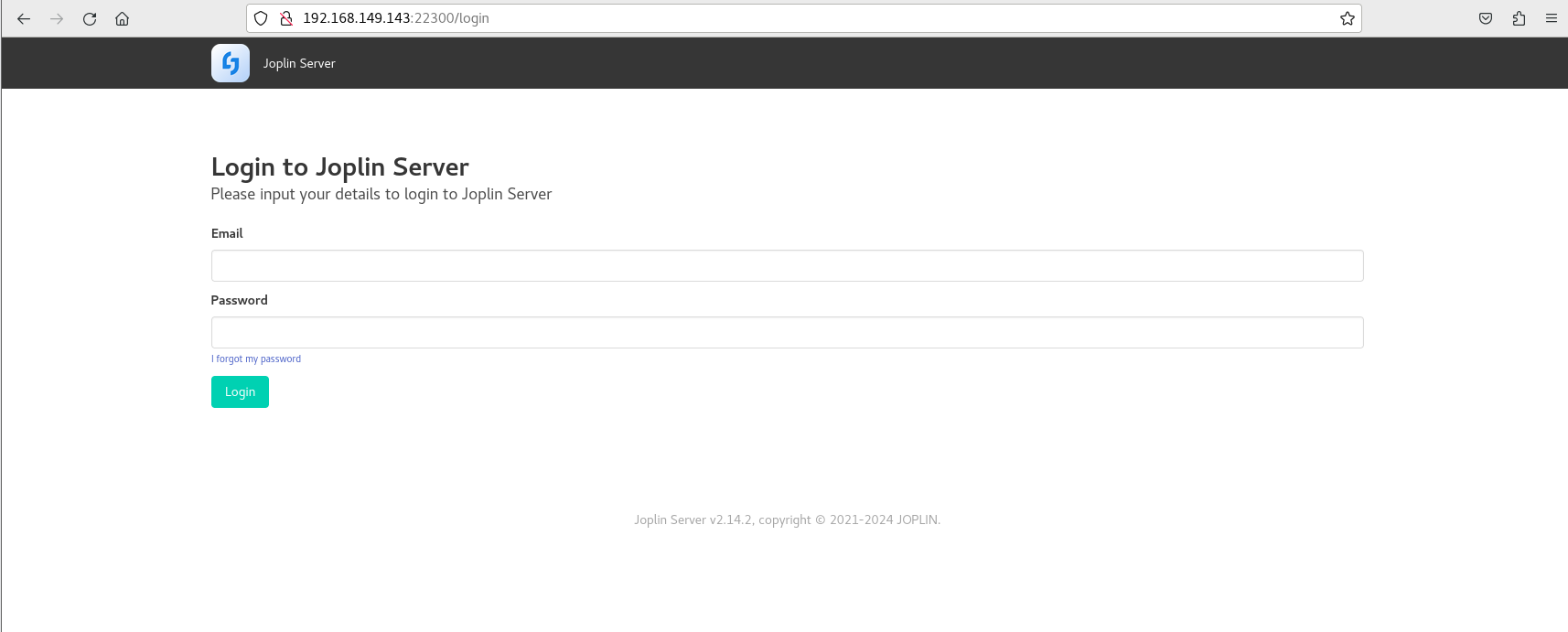
Task: Click the Email field label
Action: pyautogui.click(x=227, y=233)
